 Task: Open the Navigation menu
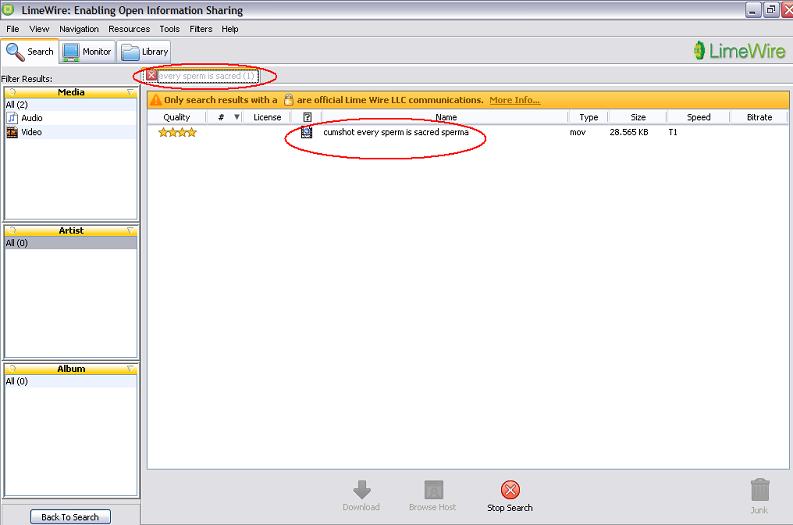point(79,29)
